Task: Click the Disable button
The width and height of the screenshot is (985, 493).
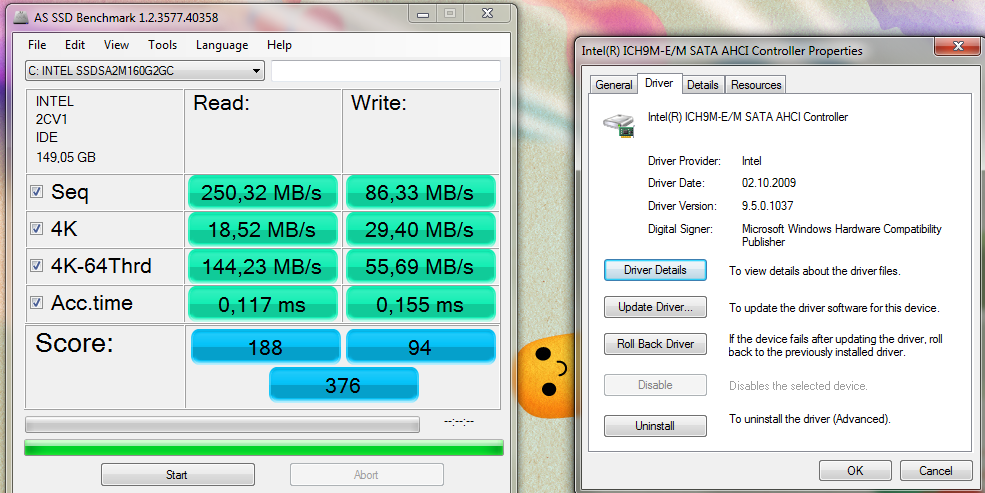Action: (x=655, y=385)
